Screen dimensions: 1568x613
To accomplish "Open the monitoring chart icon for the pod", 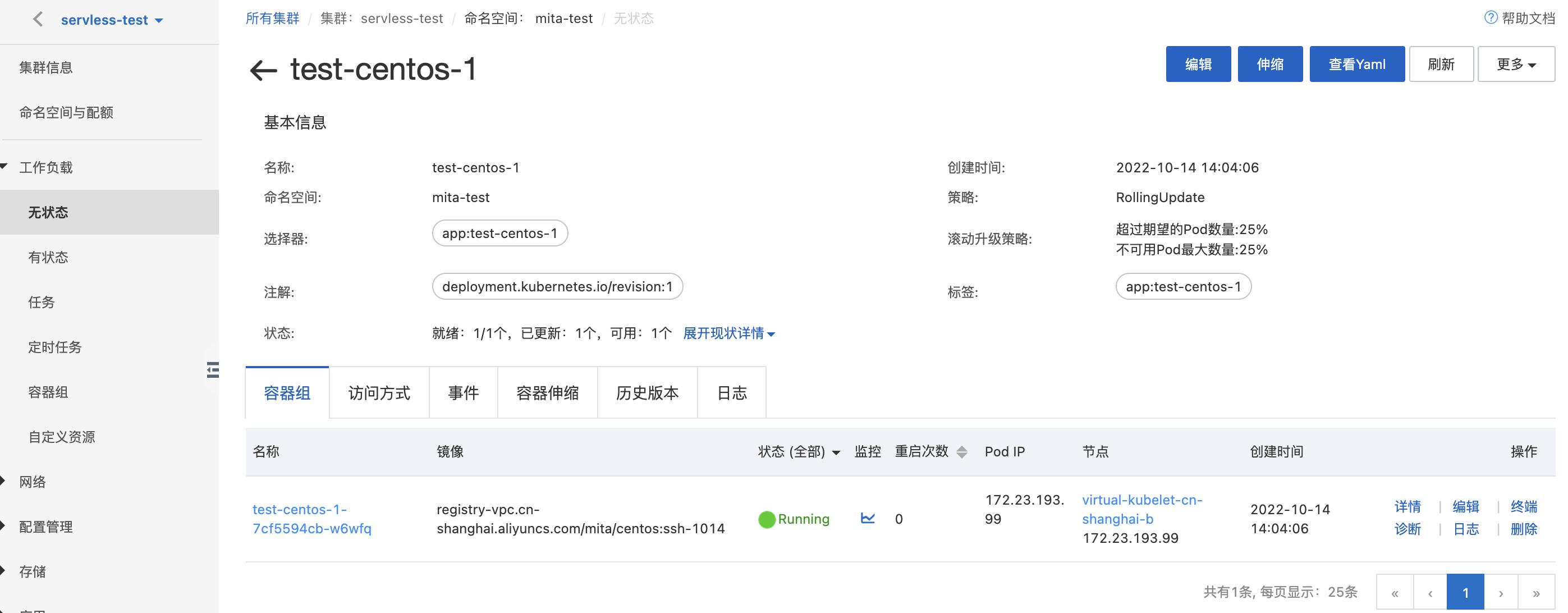I will (868, 518).
